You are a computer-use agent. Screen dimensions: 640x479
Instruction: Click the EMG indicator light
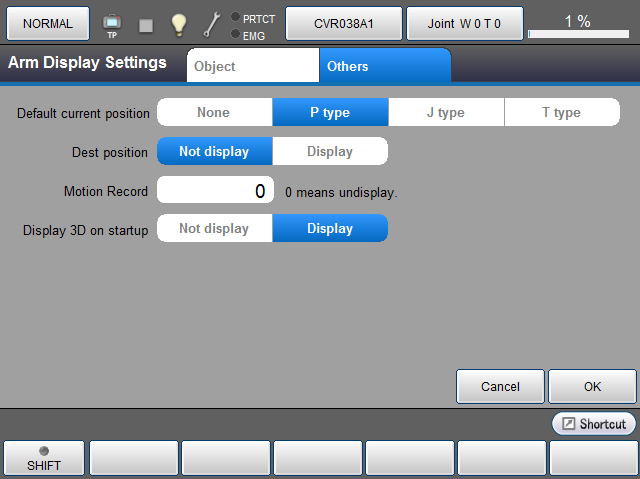point(235,35)
